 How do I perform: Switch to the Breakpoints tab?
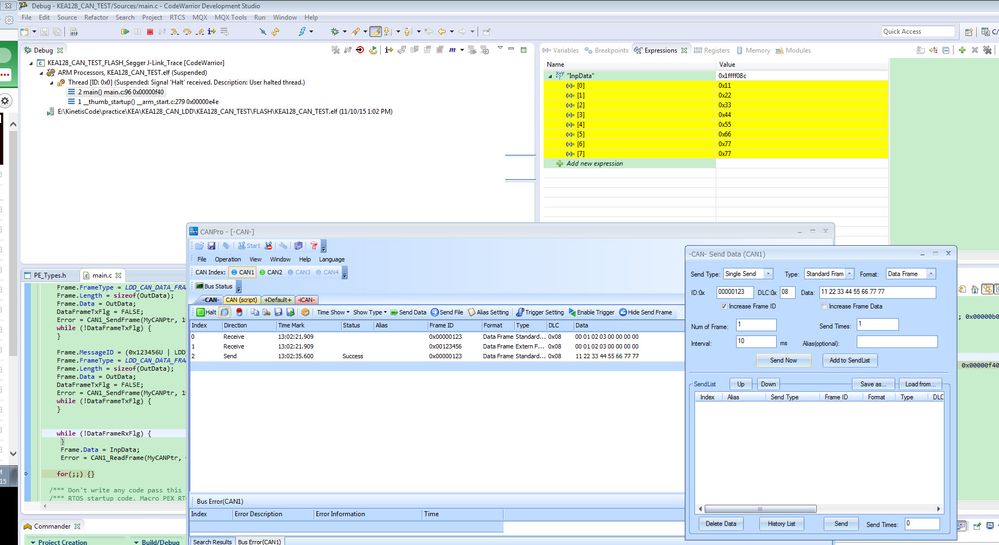click(x=606, y=50)
